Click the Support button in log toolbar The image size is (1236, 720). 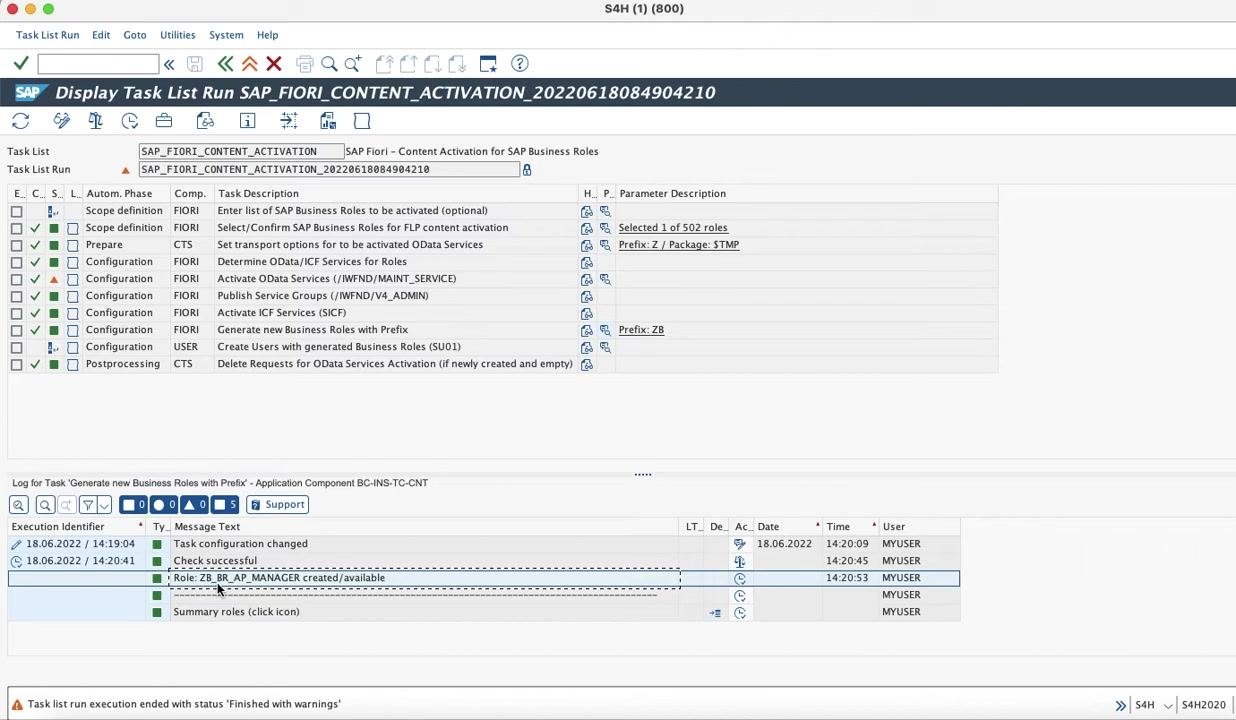(277, 505)
